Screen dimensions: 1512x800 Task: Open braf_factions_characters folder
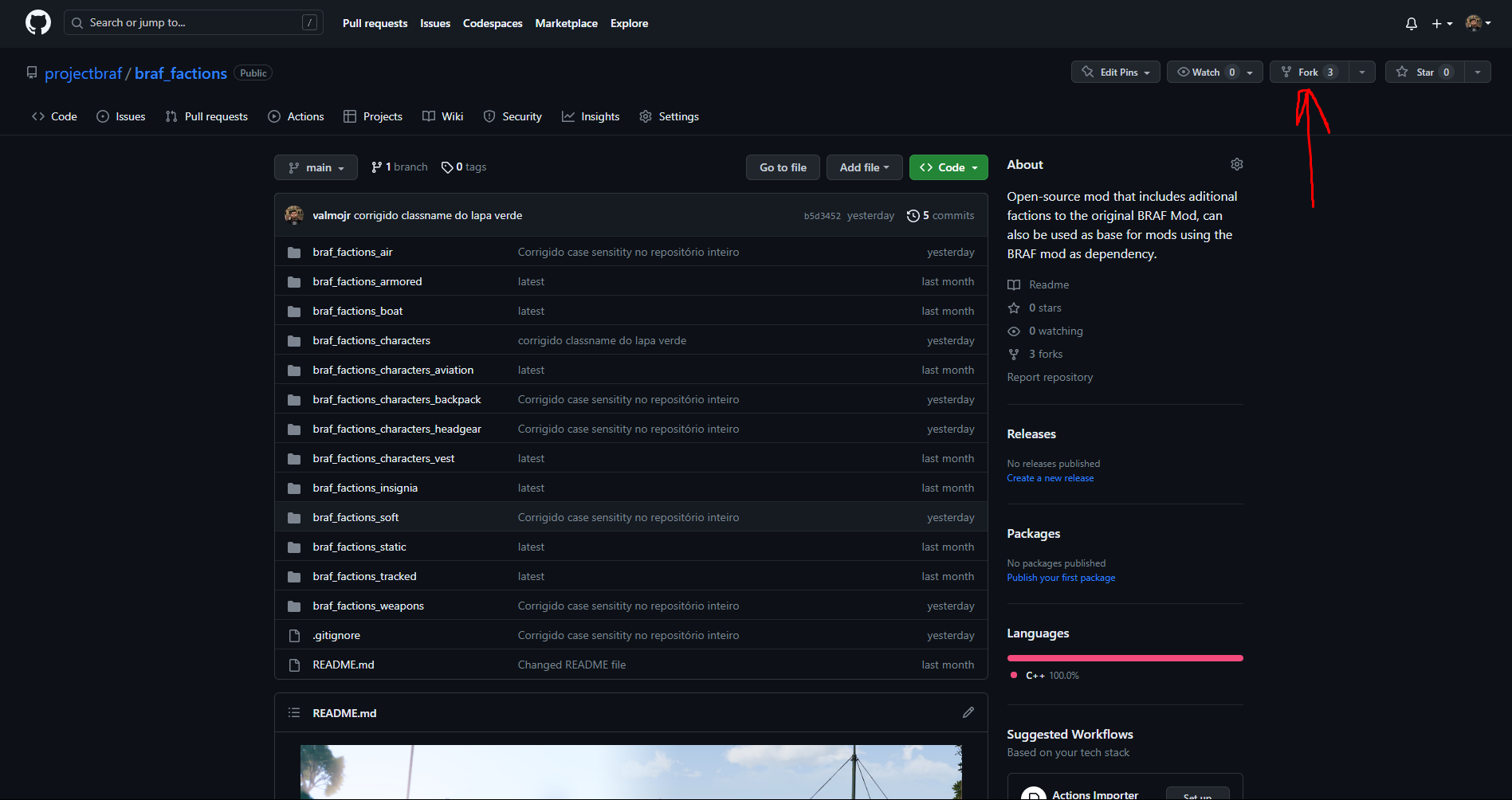coord(371,341)
